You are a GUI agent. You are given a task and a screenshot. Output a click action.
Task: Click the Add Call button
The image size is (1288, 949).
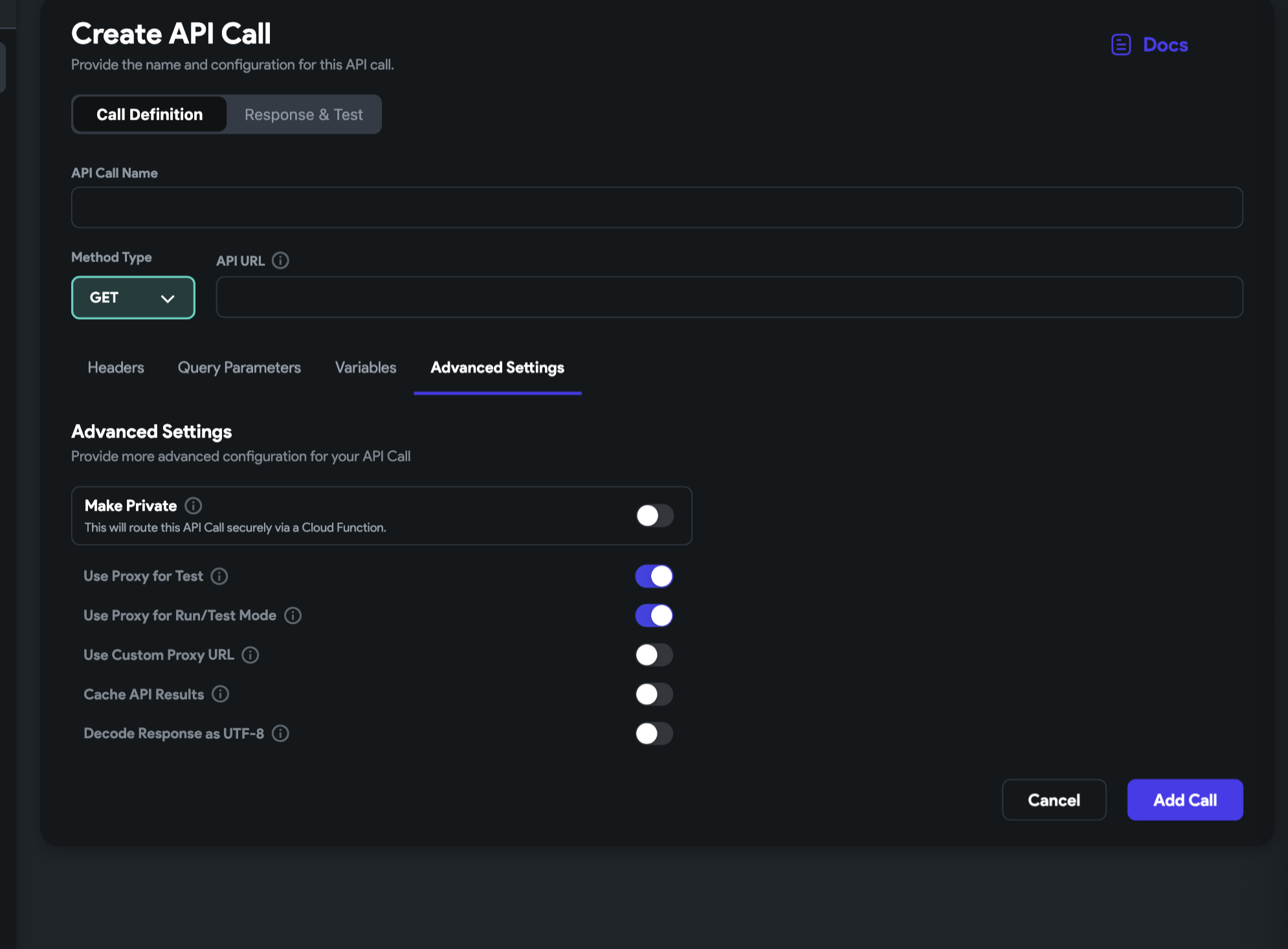tap(1184, 800)
